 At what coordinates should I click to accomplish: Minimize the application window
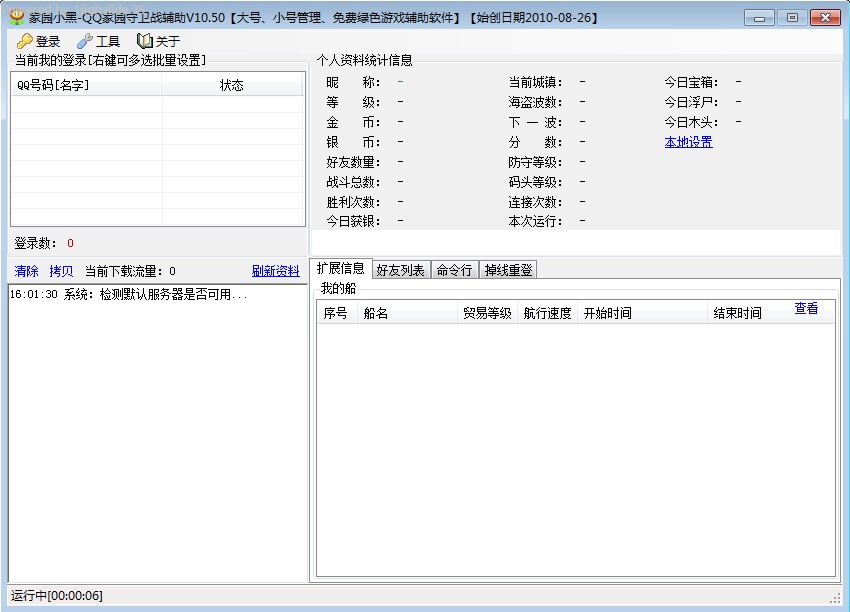759,18
